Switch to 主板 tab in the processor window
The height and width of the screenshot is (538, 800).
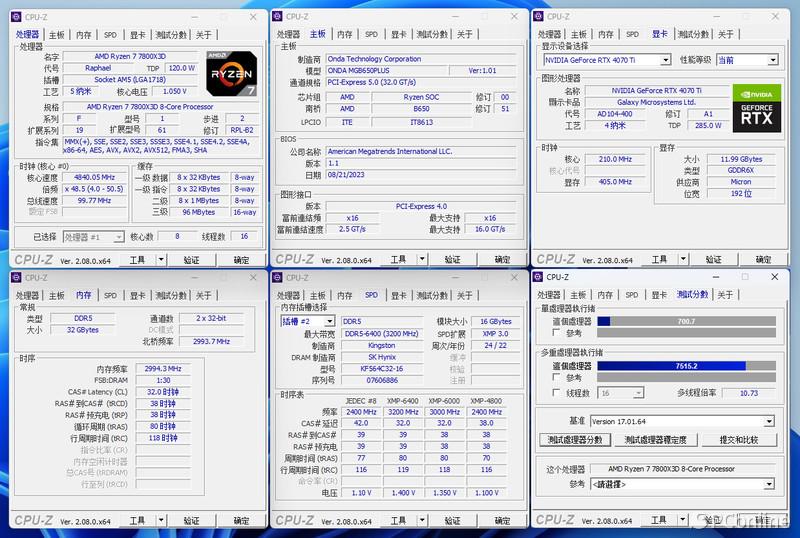[57, 35]
